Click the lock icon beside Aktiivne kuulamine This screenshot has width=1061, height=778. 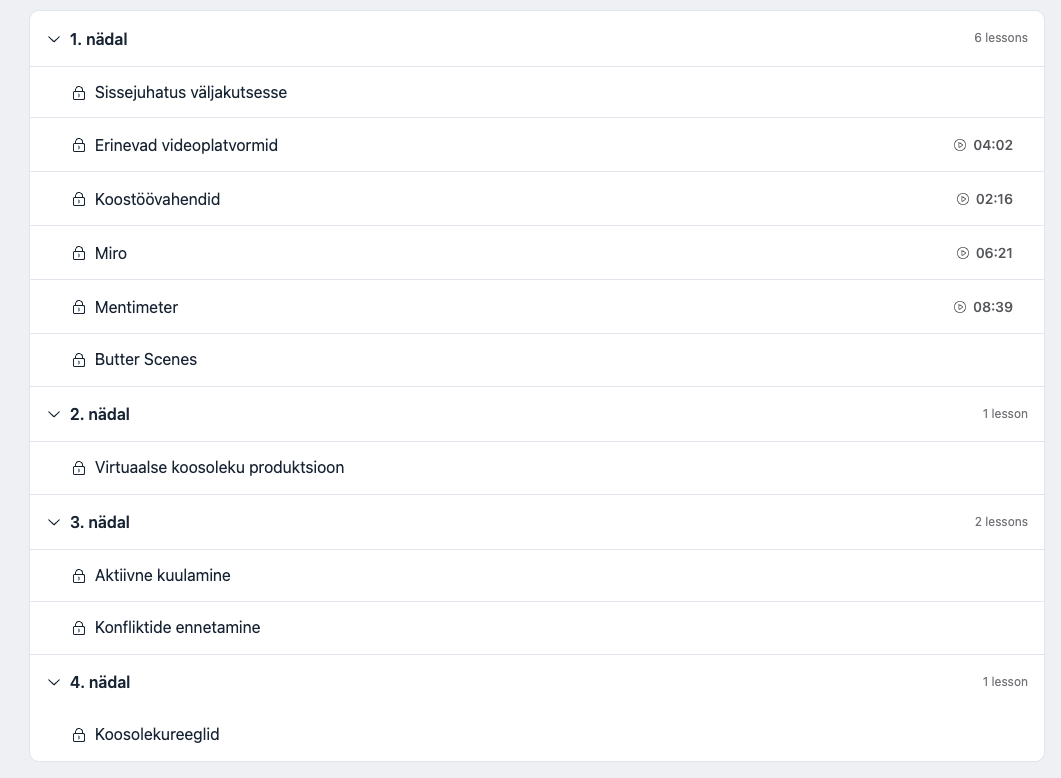(79, 576)
